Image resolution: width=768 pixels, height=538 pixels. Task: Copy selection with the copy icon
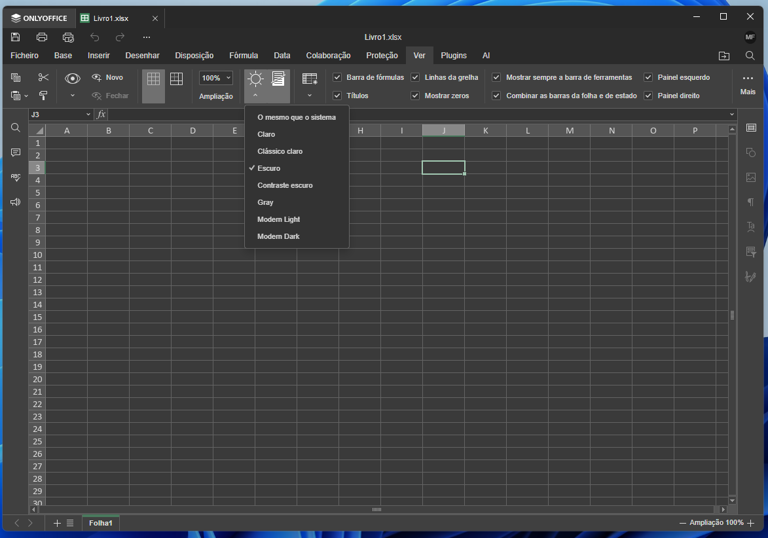coord(16,77)
